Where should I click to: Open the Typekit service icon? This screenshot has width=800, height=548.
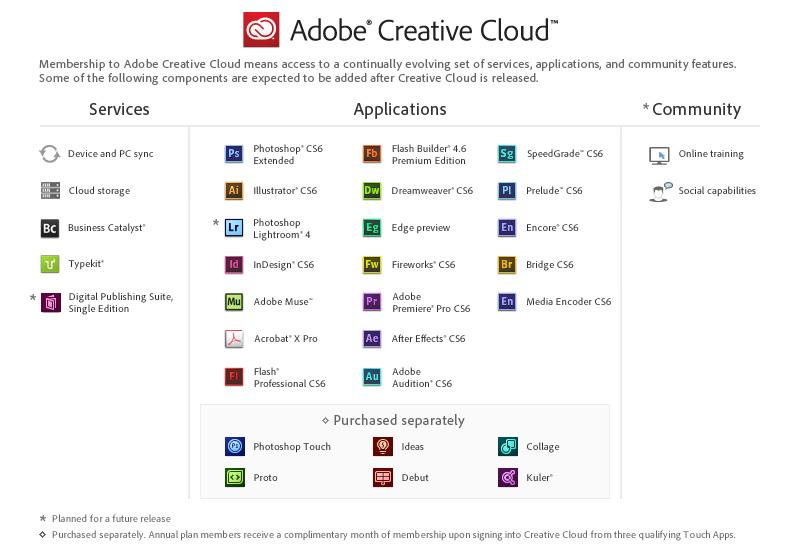tap(50, 264)
